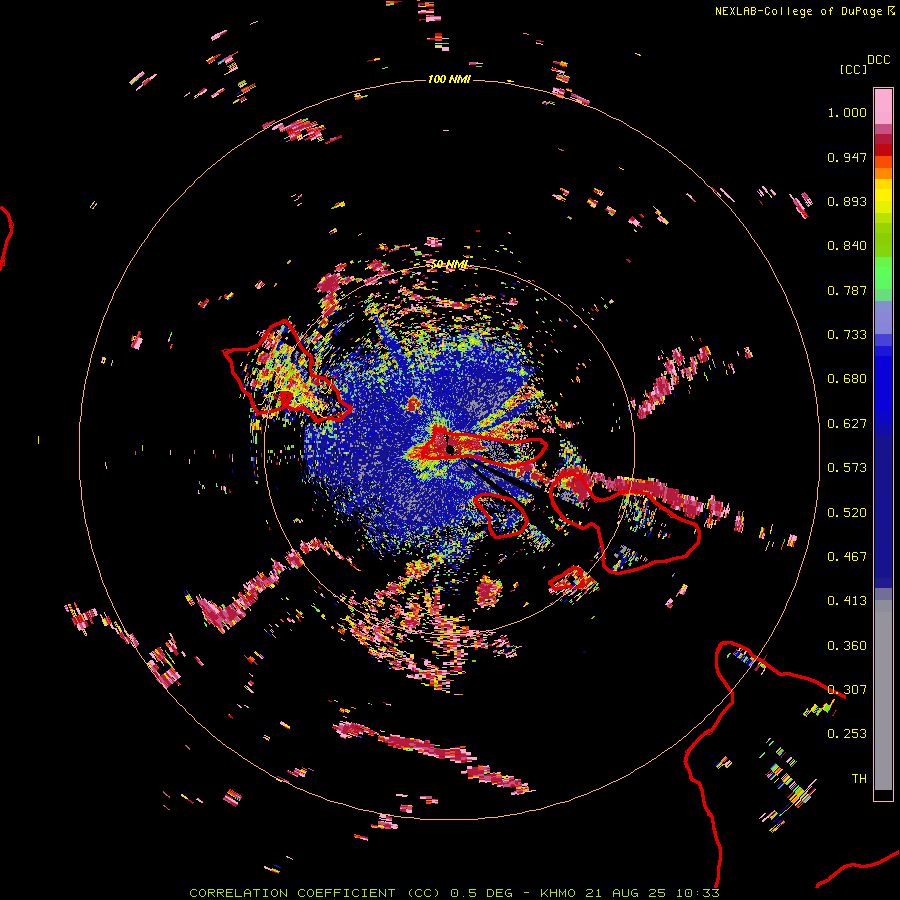The width and height of the screenshot is (900, 900).
Task: Click the 100 NMI range ring label
Action: 449,79
